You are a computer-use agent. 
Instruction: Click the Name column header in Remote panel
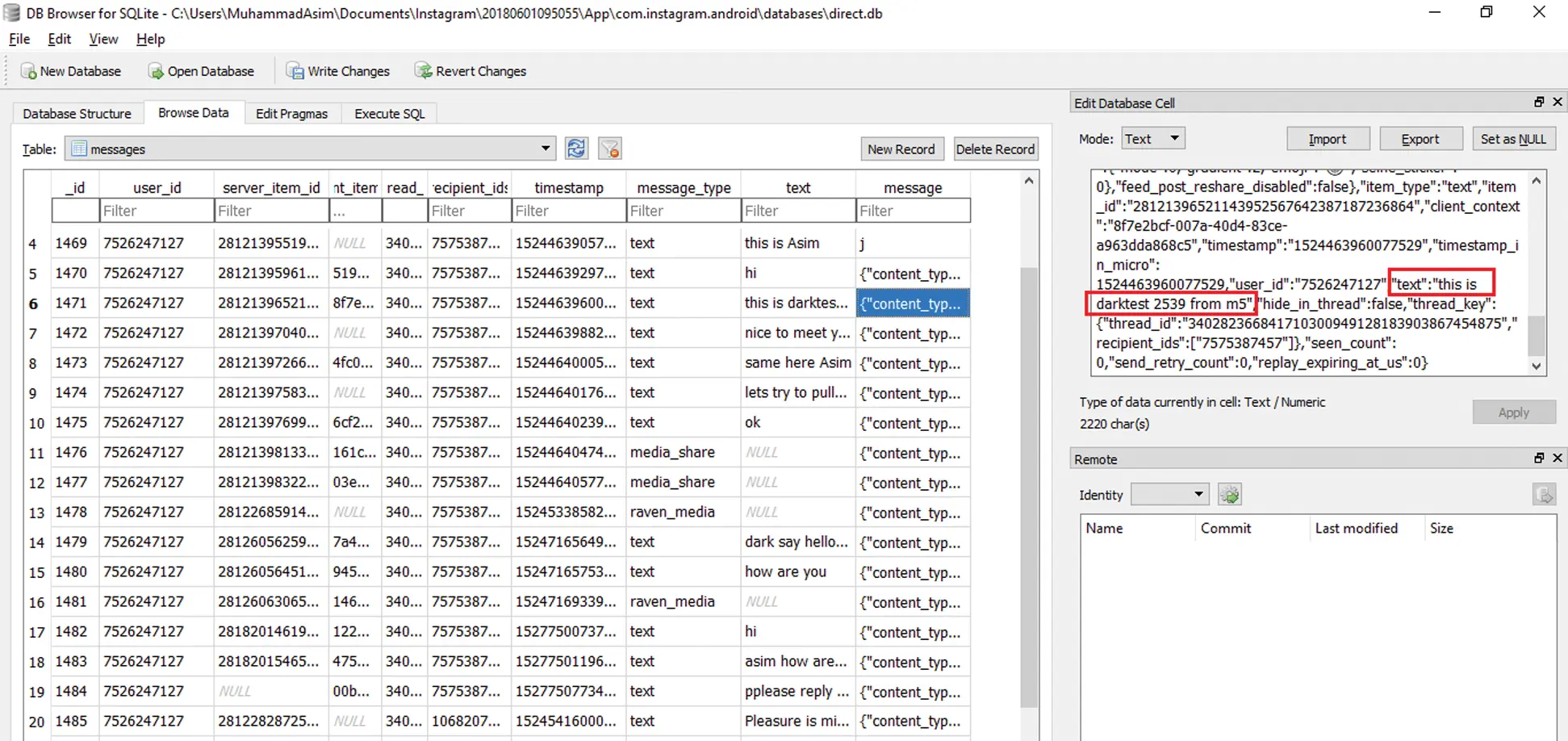(1138, 528)
